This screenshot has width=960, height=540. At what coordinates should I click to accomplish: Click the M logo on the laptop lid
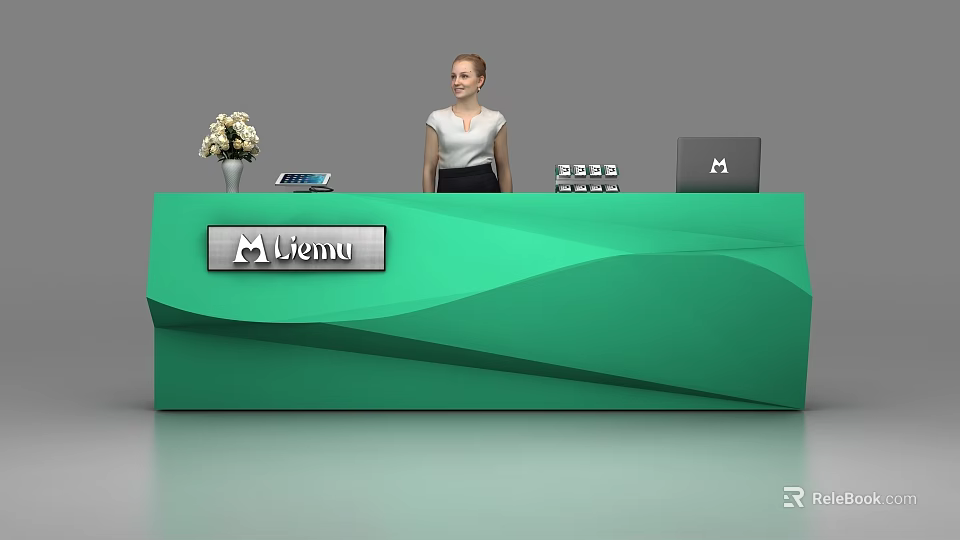click(x=719, y=165)
